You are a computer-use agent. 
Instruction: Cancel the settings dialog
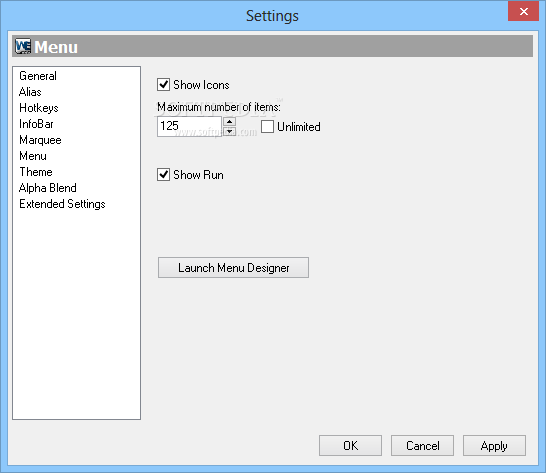[x=422, y=445]
